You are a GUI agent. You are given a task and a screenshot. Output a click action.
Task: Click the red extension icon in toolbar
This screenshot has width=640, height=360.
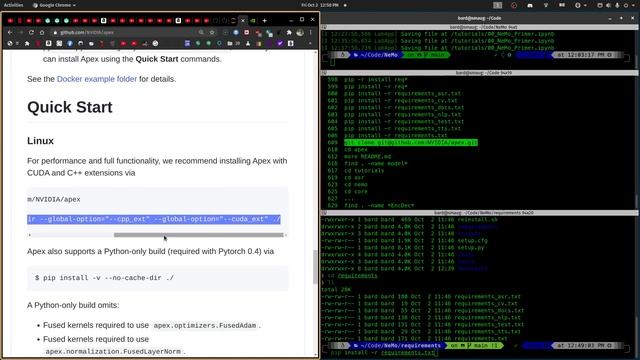click(247, 32)
